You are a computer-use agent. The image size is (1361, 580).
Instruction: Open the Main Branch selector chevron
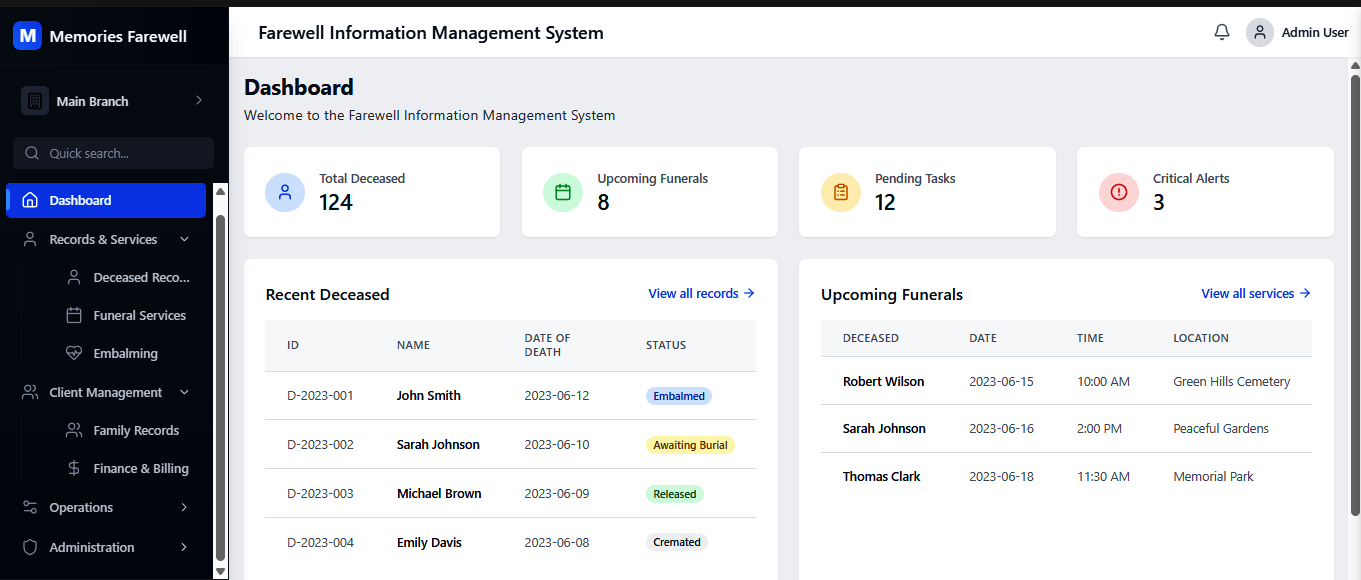pyautogui.click(x=198, y=100)
